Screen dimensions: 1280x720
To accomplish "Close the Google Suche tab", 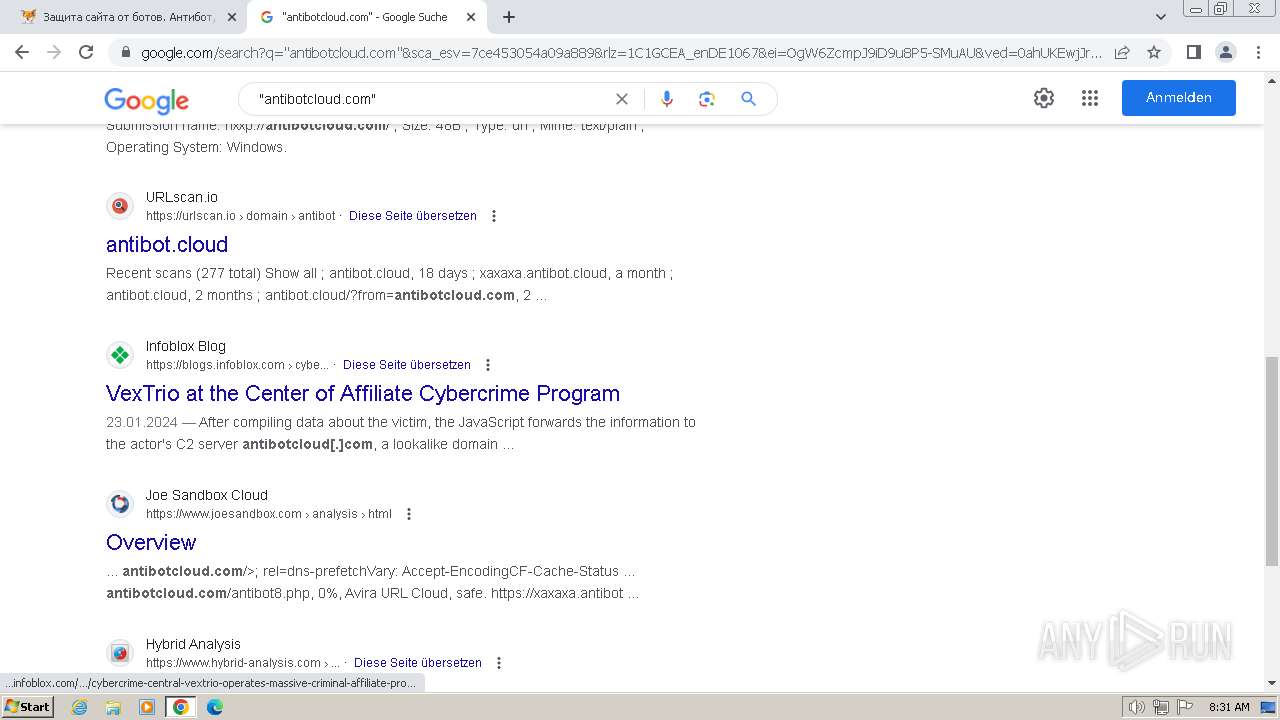I will (471, 17).
